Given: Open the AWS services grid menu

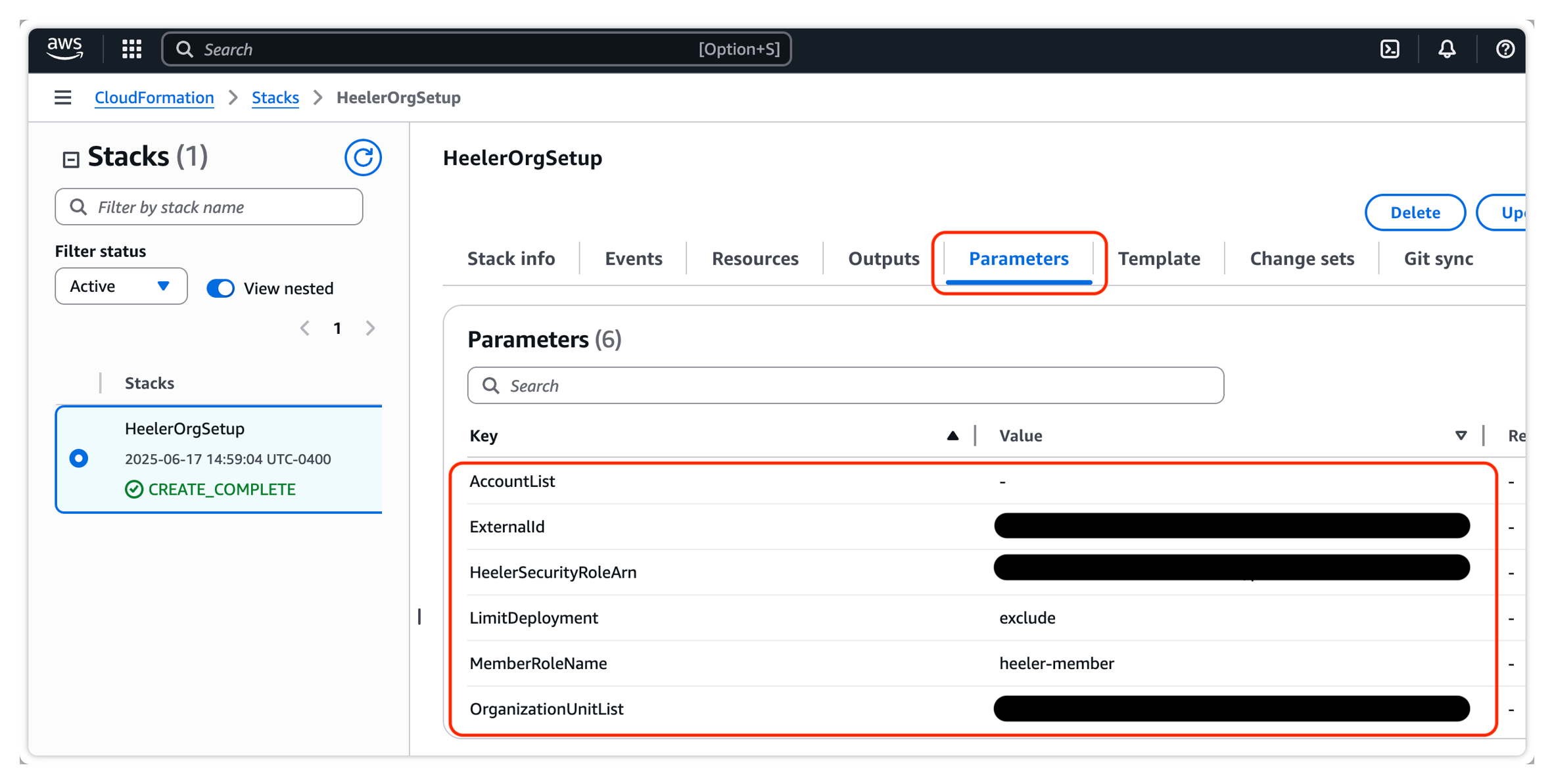Looking at the screenshot, I should pos(132,49).
